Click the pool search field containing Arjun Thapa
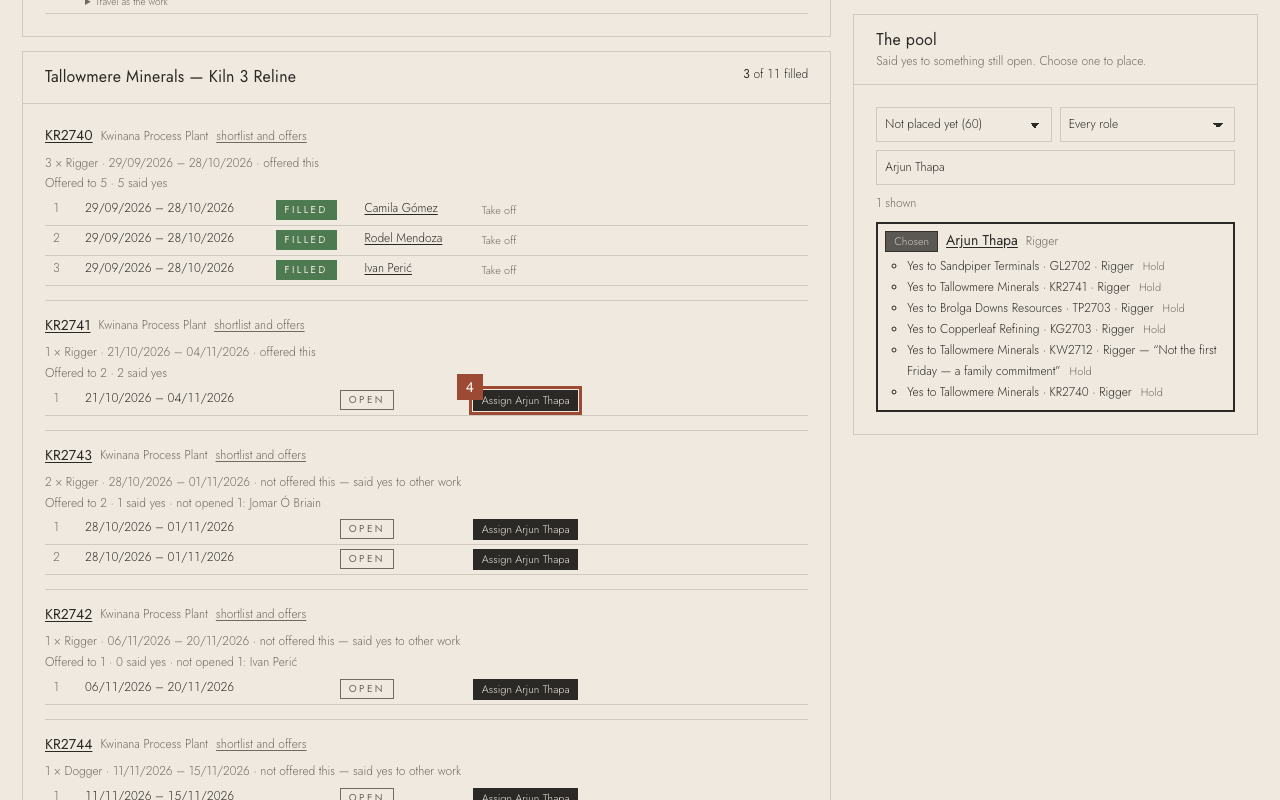The height and width of the screenshot is (800, 1280). (1055, 167)
